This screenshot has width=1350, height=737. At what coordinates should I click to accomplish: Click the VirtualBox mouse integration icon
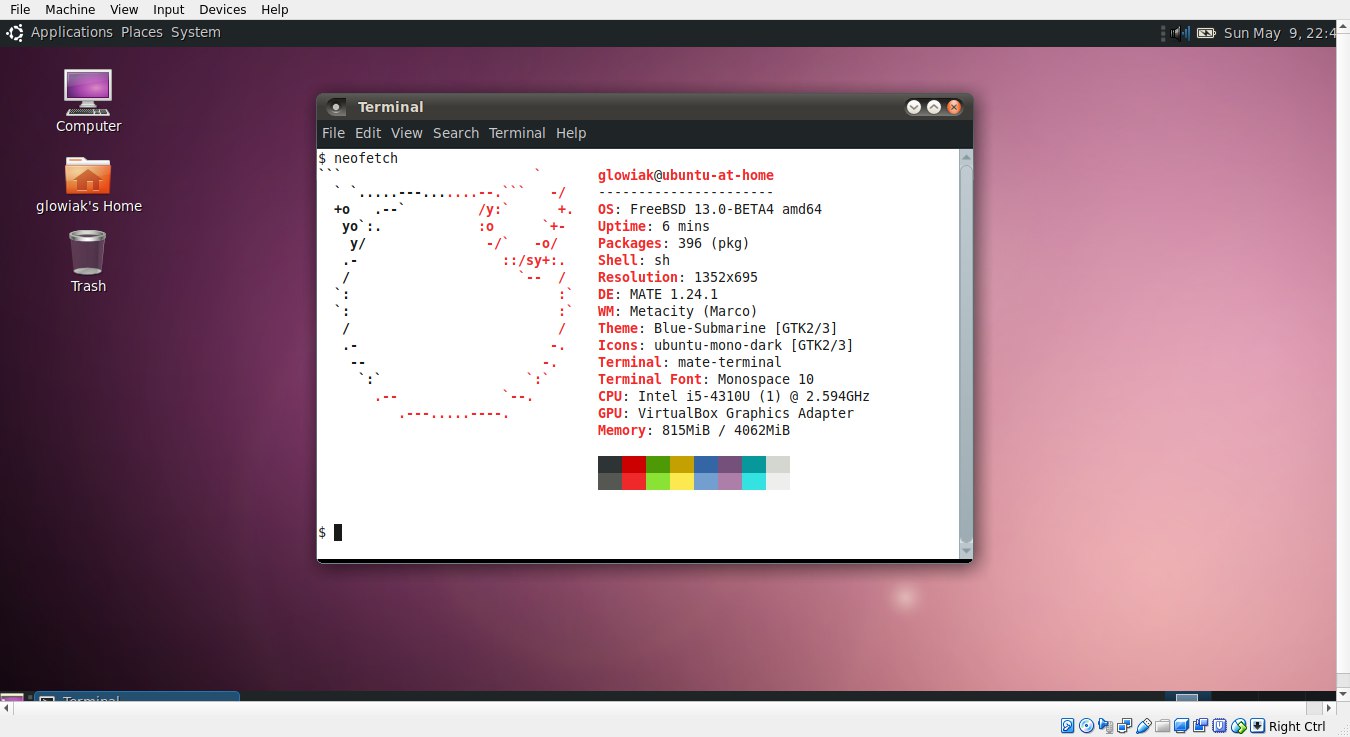point(1239,726)
